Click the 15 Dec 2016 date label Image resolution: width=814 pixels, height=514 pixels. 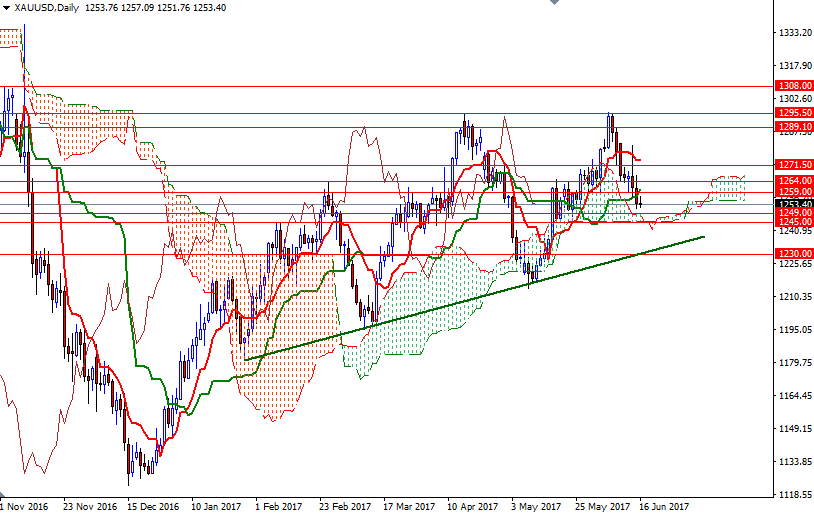[151, 506]
